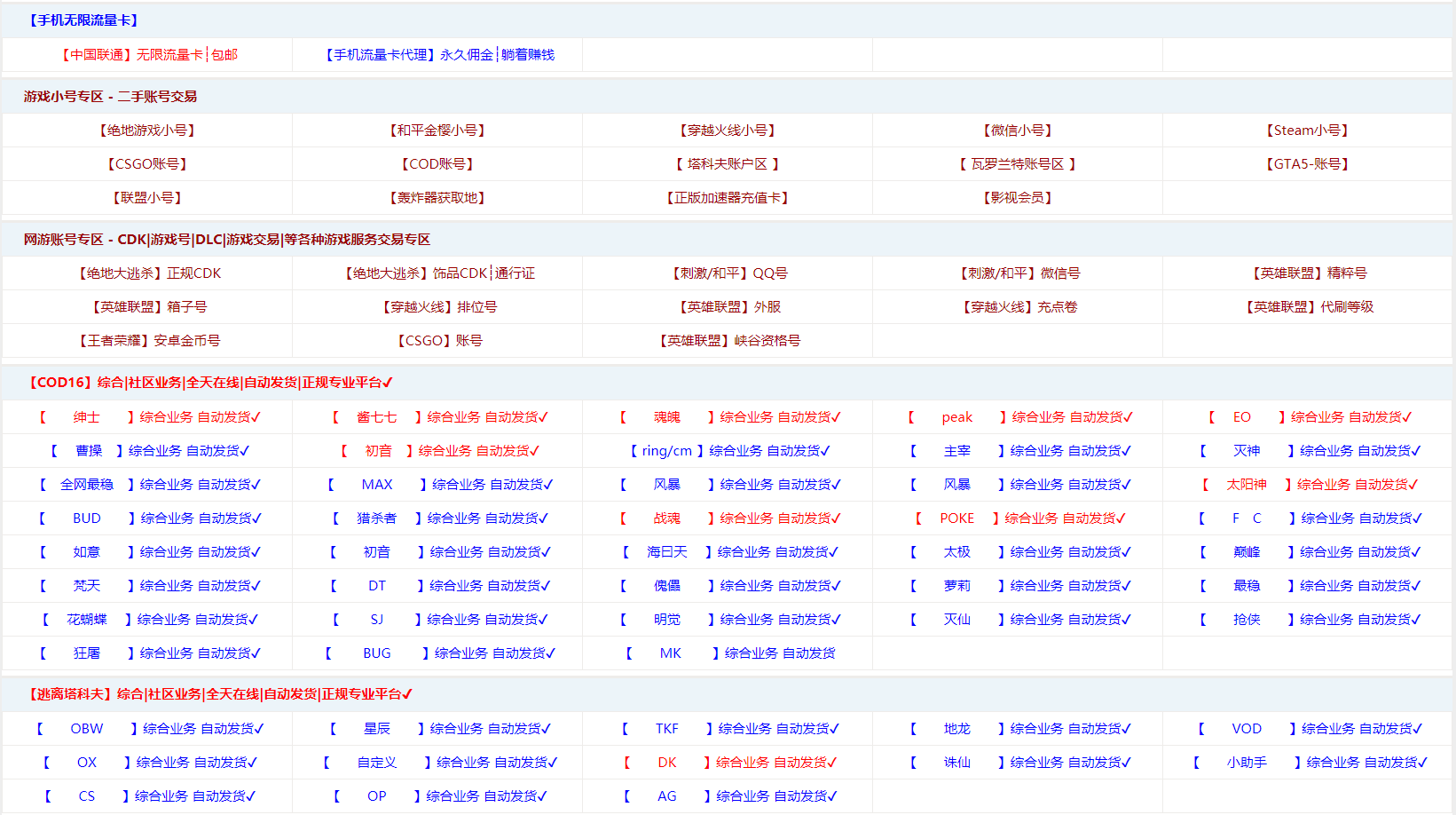The height and width of the screenshot is (815, 1456).
Task: Select the MAX 综合业务 link
Action: click(x=438, y=484)
